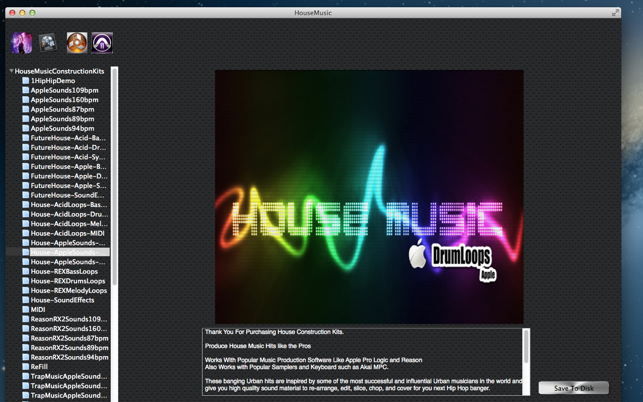
Task: Click the file icon beside 1HipHipDemo
Action: coord(25,81)
